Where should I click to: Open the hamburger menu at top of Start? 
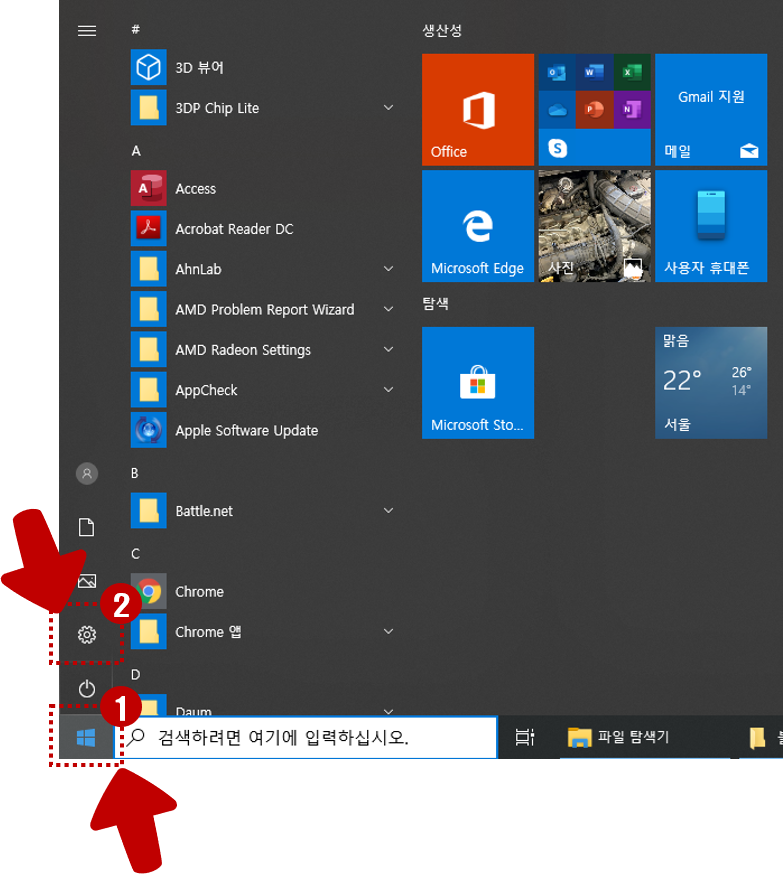pyautogui.click(x=86, y=31)
